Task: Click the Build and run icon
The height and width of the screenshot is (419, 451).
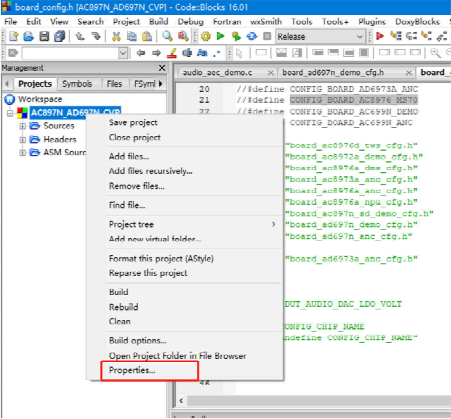Action: click(x=236, y=36)
